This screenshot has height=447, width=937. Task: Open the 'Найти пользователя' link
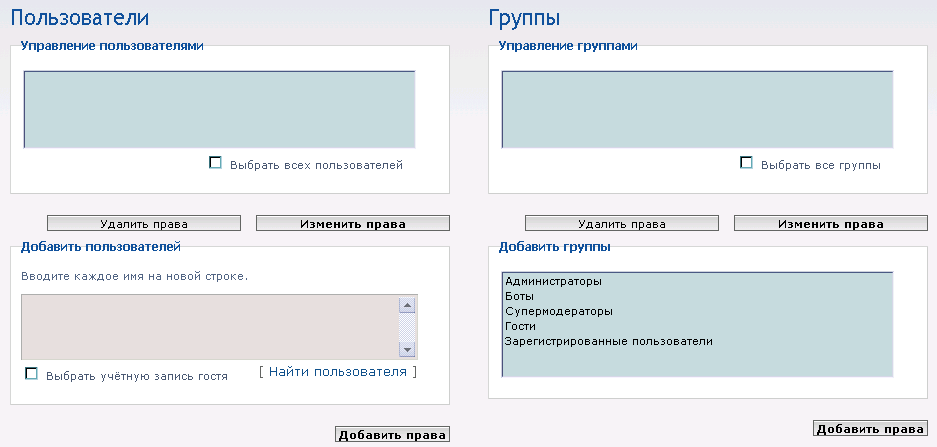coord(337,371)
